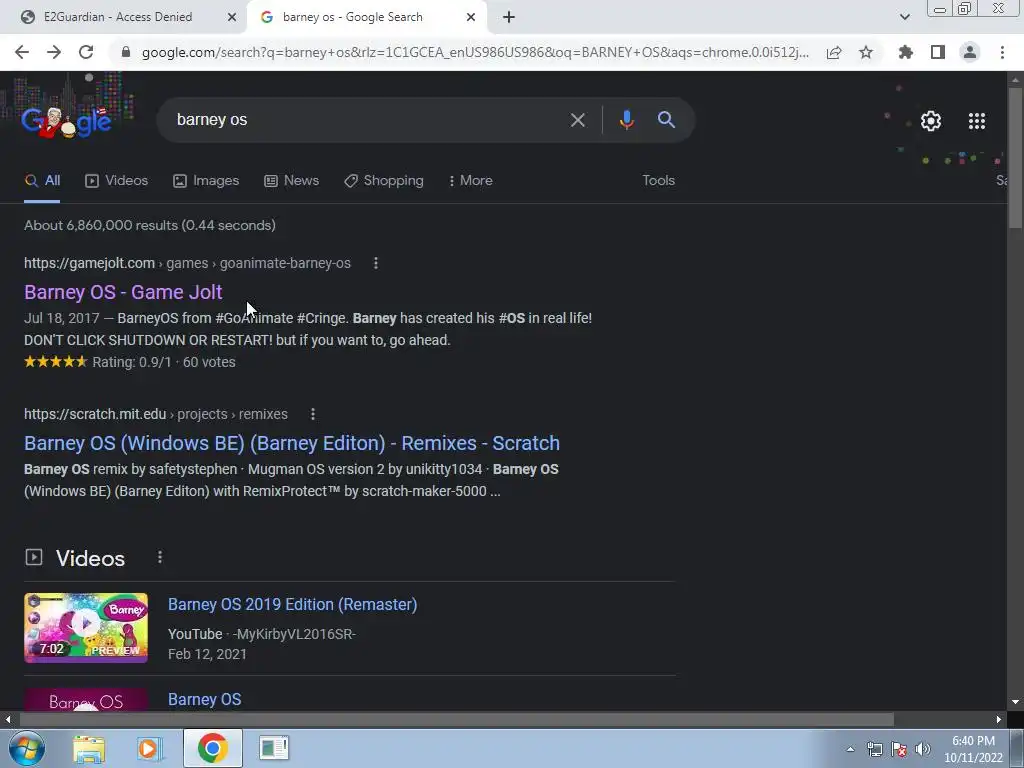Bookmark this page with the star icon
This screenshot has height=768, width=1024.
[866, 52]
